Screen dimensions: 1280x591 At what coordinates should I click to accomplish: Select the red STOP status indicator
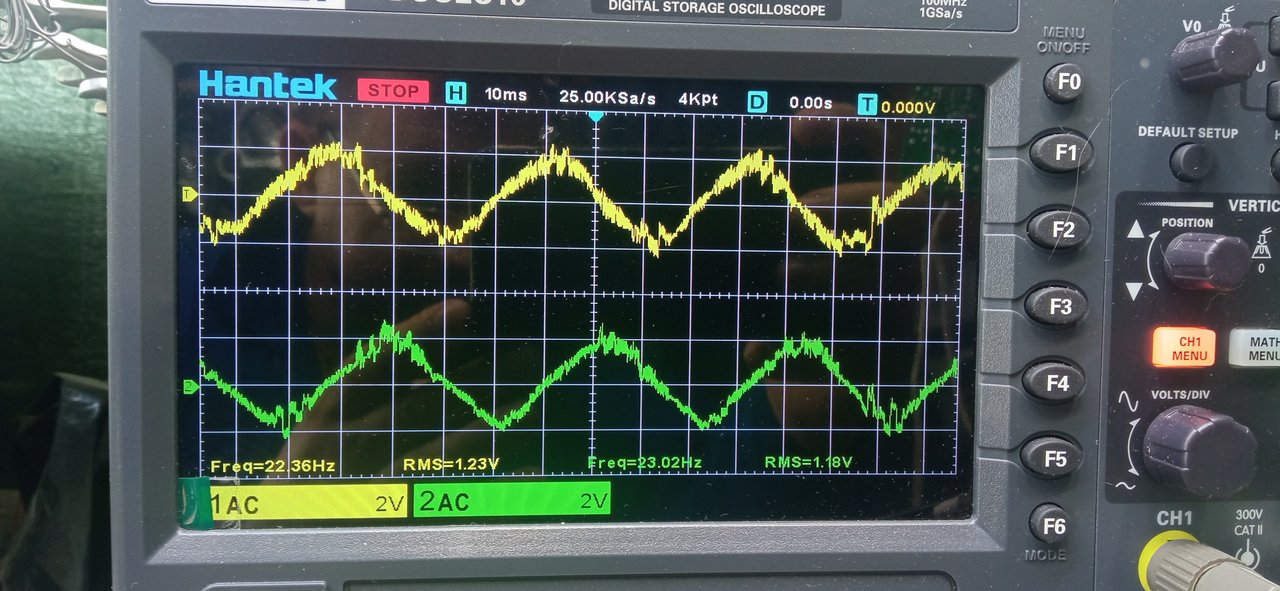tap(393, 90)
